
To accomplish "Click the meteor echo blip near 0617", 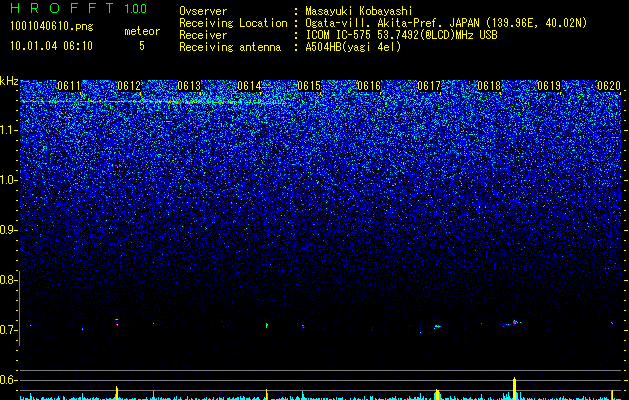I will coord(437,326).
